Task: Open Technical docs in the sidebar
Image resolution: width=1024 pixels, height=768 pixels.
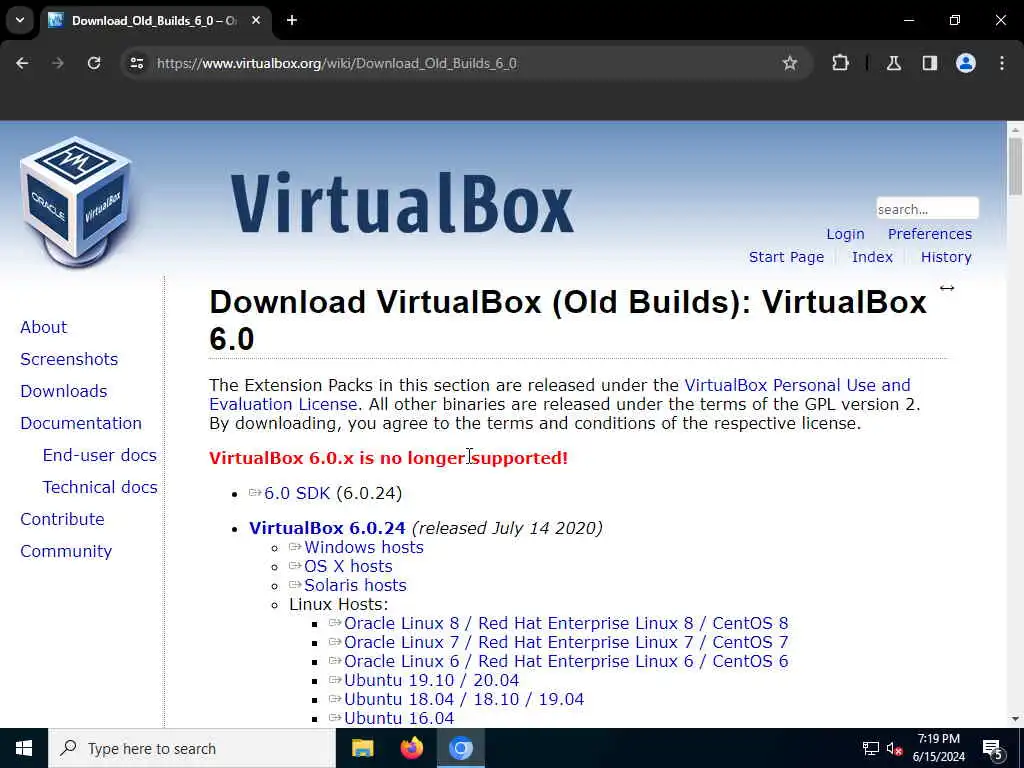Action: click(100, 487)
